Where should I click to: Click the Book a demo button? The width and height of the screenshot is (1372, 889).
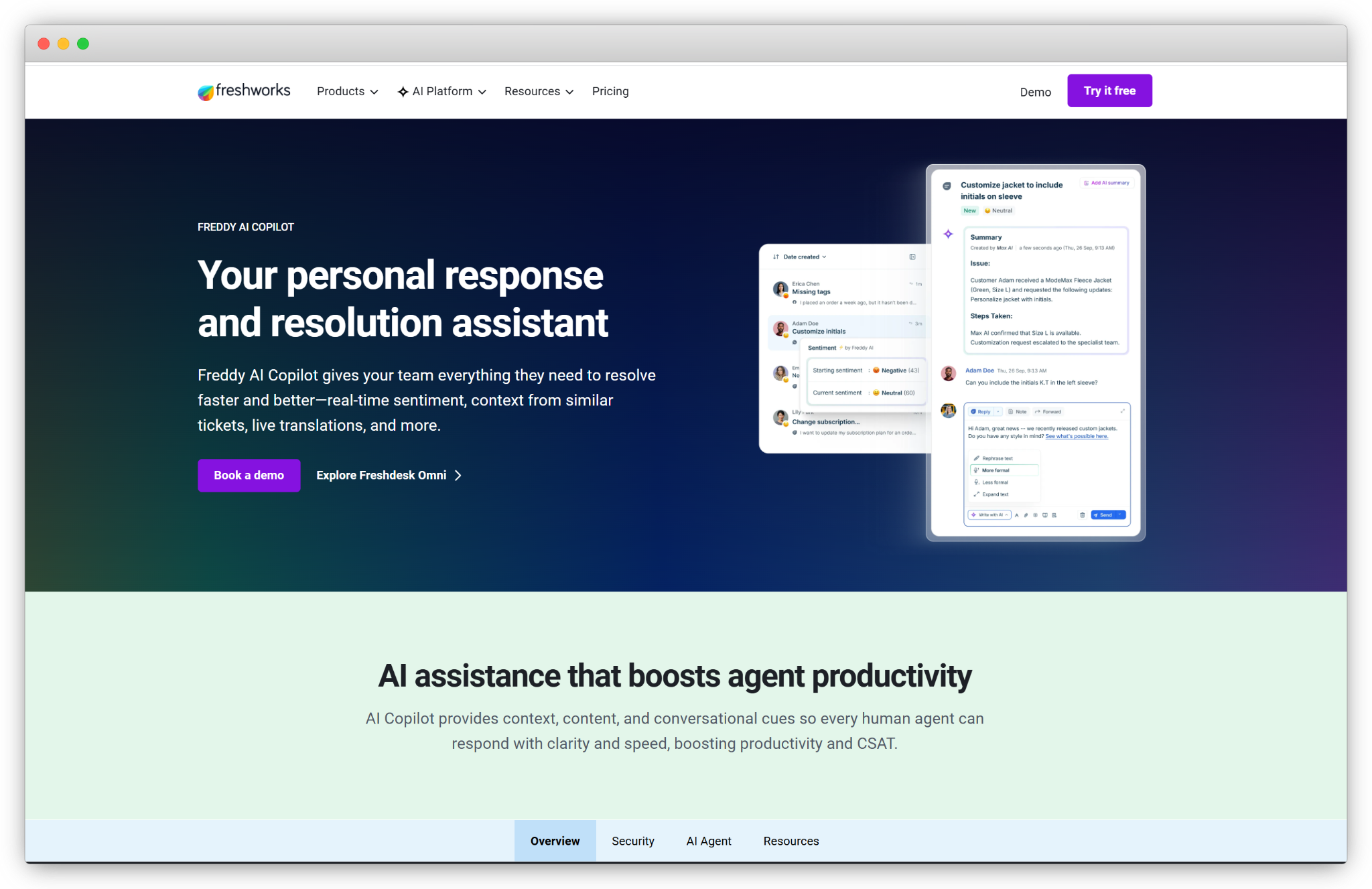pyautogui.click(x=249, y=475)
